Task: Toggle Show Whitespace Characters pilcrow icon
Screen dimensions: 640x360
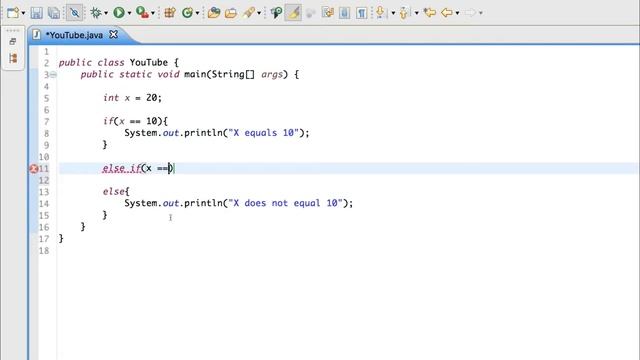Action: [x=361, y=13]
